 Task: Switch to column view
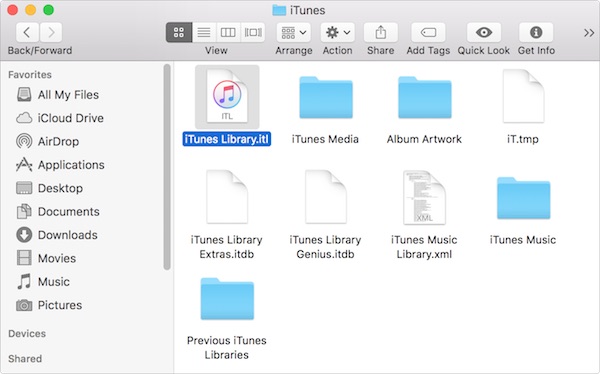click(228, 33)
